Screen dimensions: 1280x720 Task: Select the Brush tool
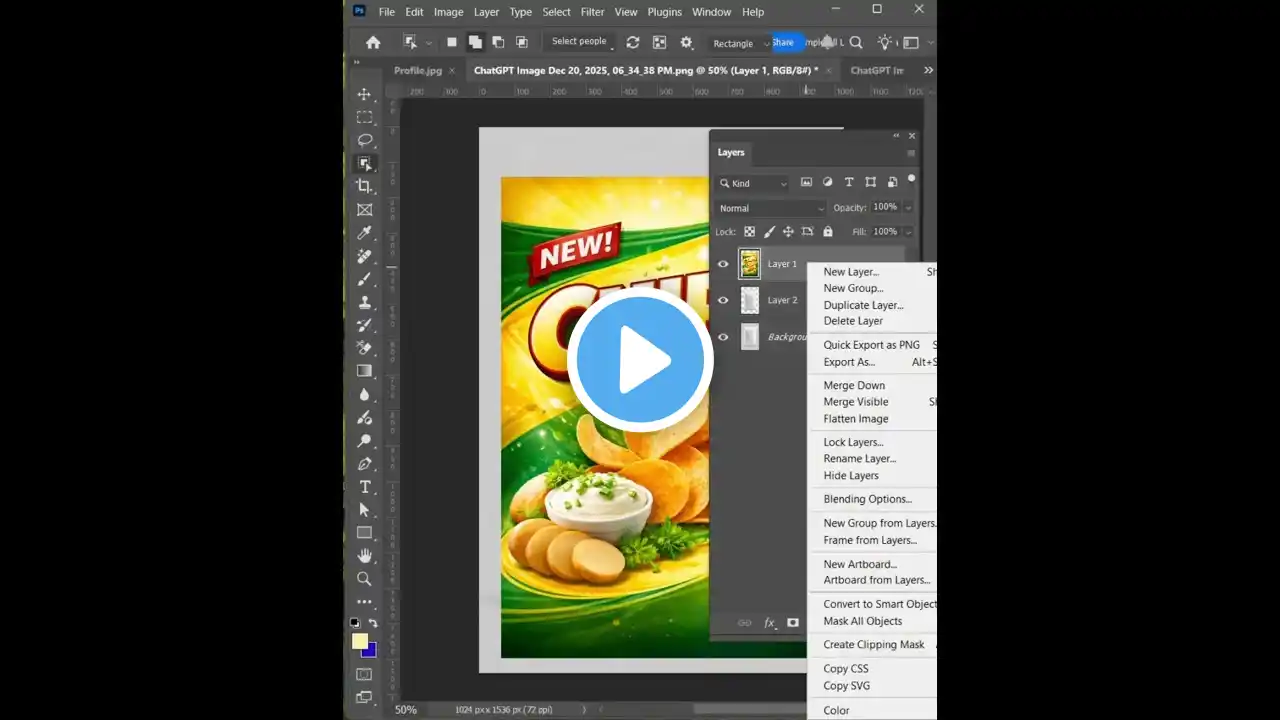[x=364, y=279]
